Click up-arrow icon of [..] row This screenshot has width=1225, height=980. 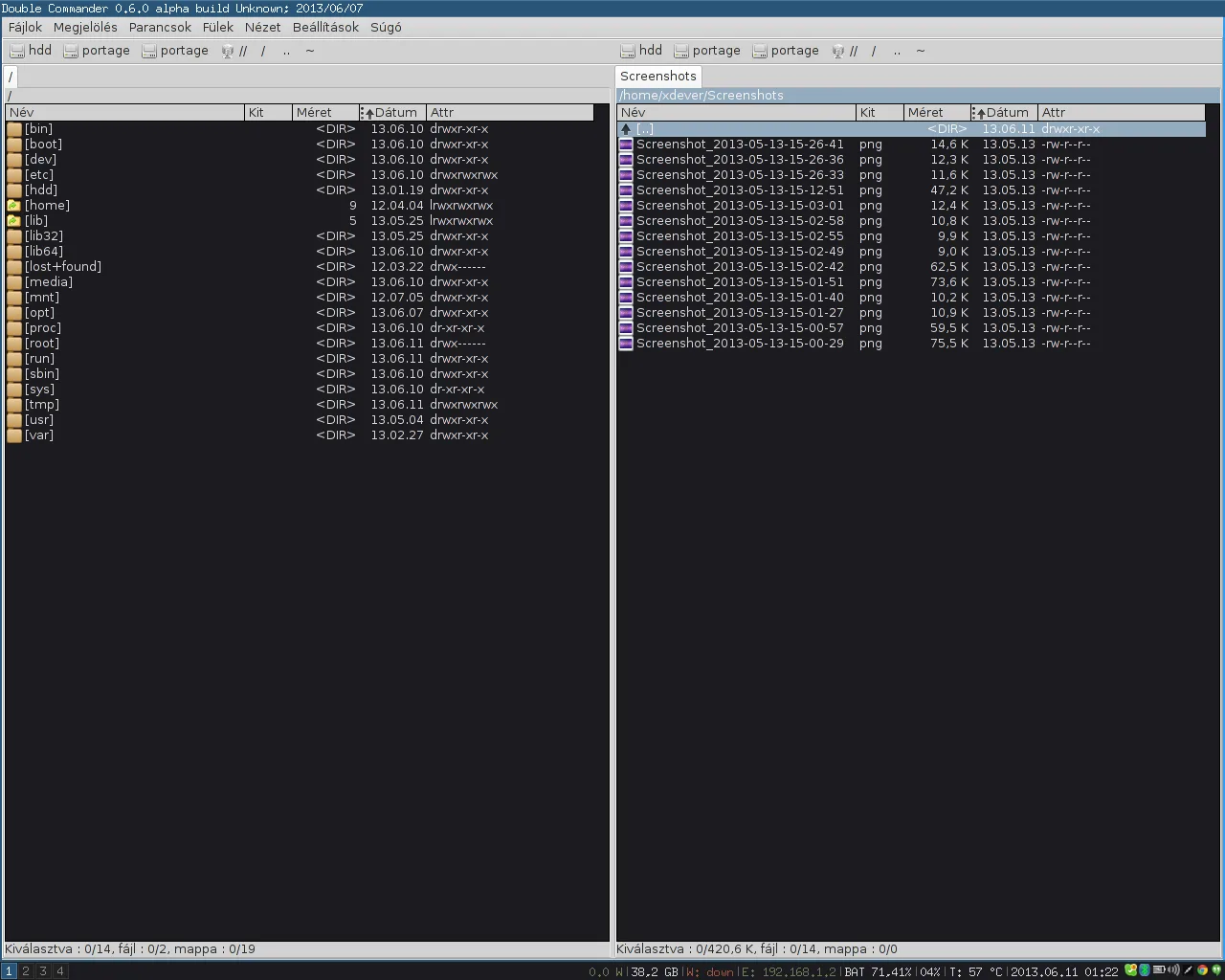[626, 129]
